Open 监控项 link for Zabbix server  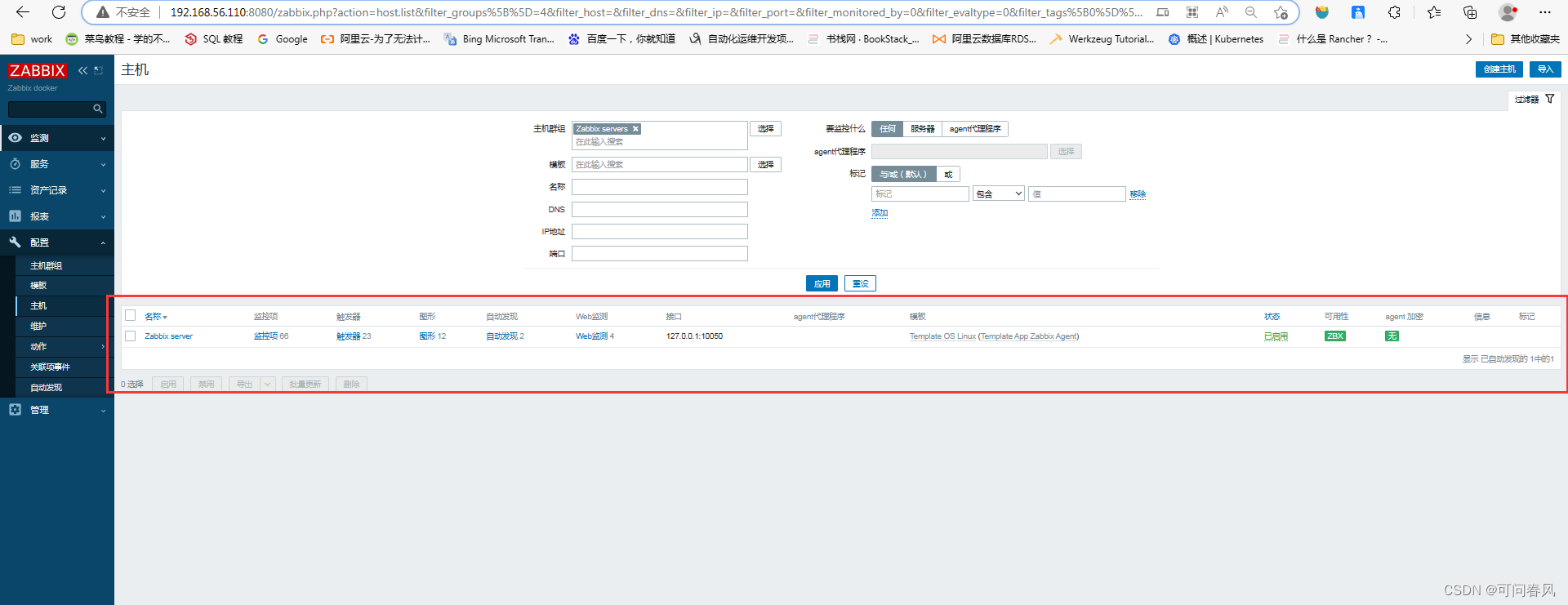pyautogui.click(x=265, y=336)
